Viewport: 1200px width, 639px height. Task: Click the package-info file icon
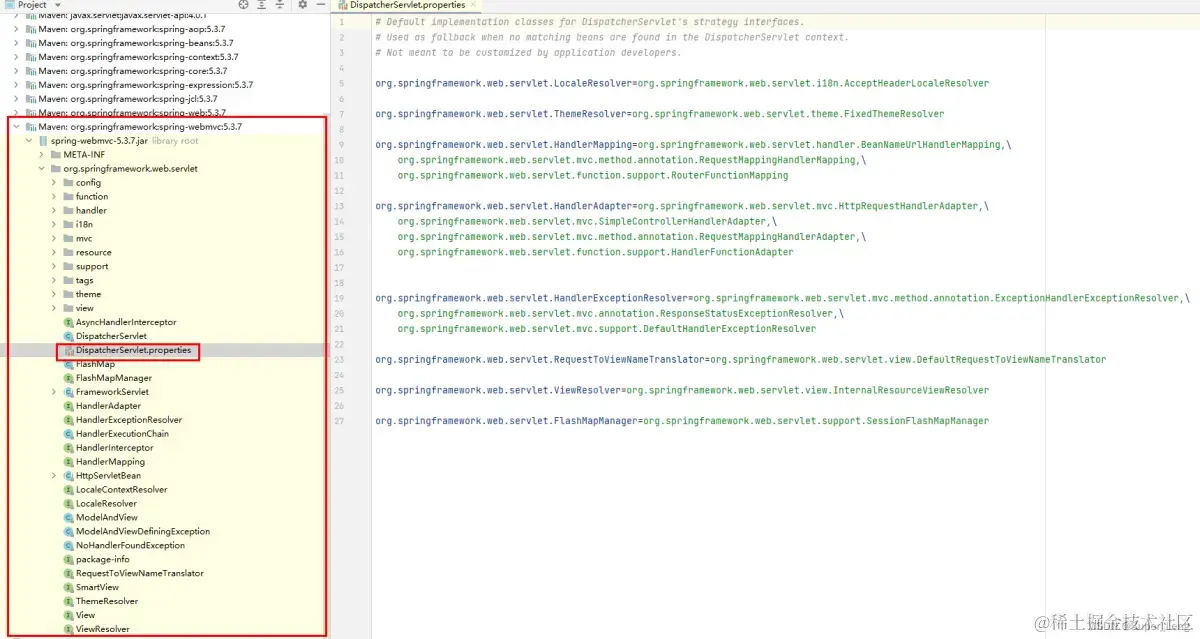68,560
